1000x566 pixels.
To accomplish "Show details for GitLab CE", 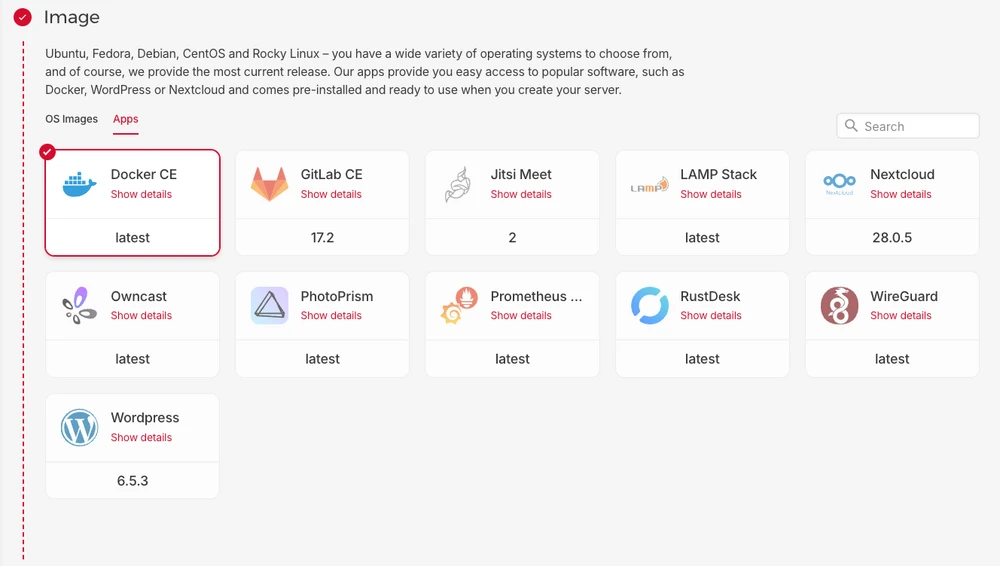I will coord(331,195).
